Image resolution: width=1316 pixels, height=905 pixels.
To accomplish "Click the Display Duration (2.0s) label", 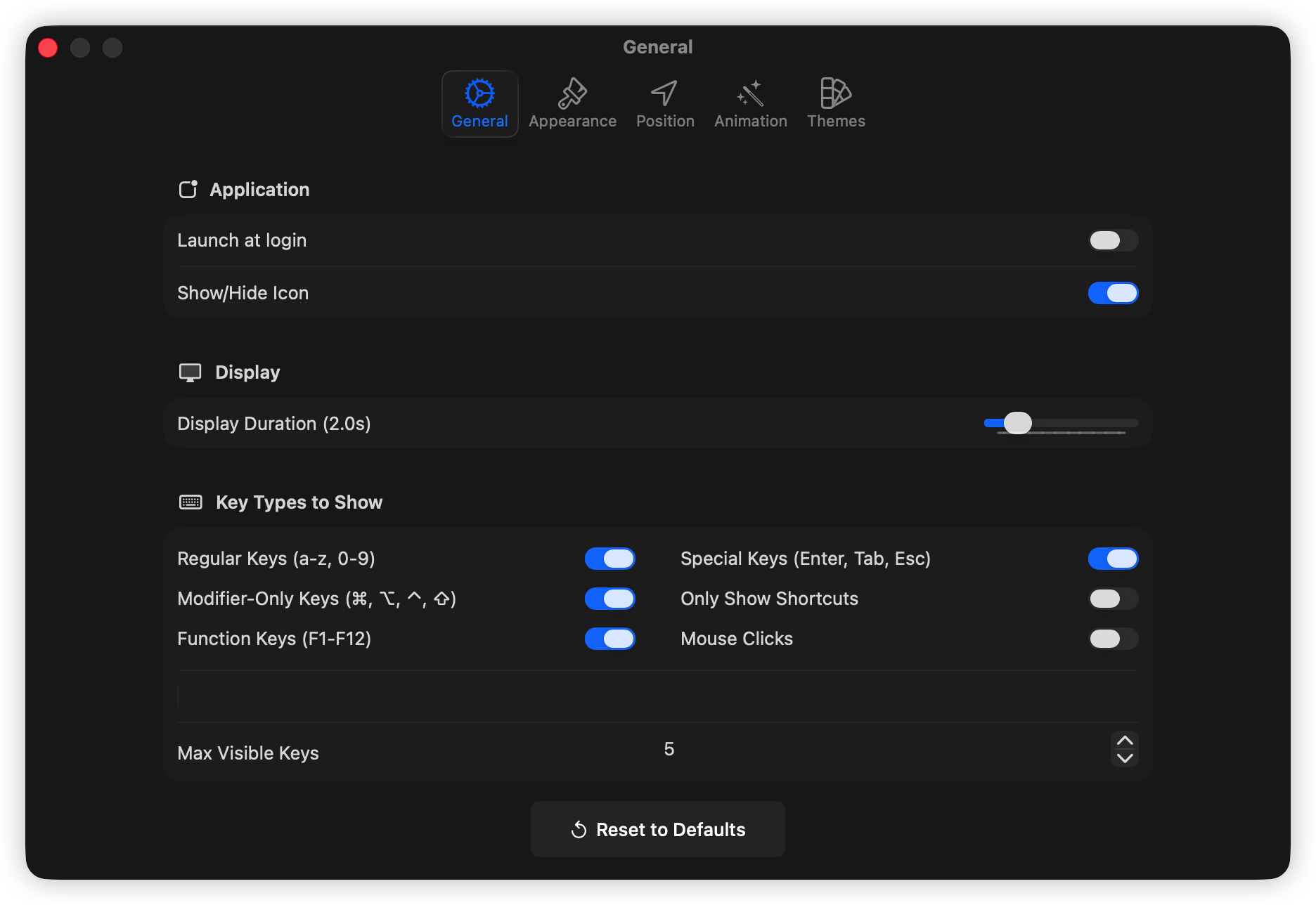I will click(x=274, y=424).
